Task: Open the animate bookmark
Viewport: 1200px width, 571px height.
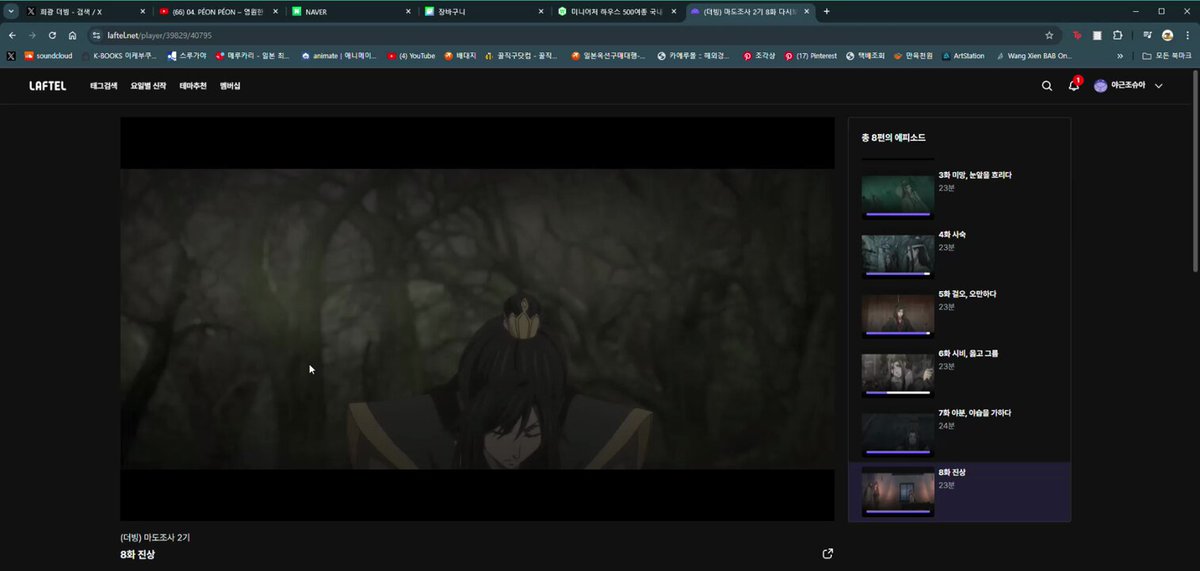Action: pos(340,56)
